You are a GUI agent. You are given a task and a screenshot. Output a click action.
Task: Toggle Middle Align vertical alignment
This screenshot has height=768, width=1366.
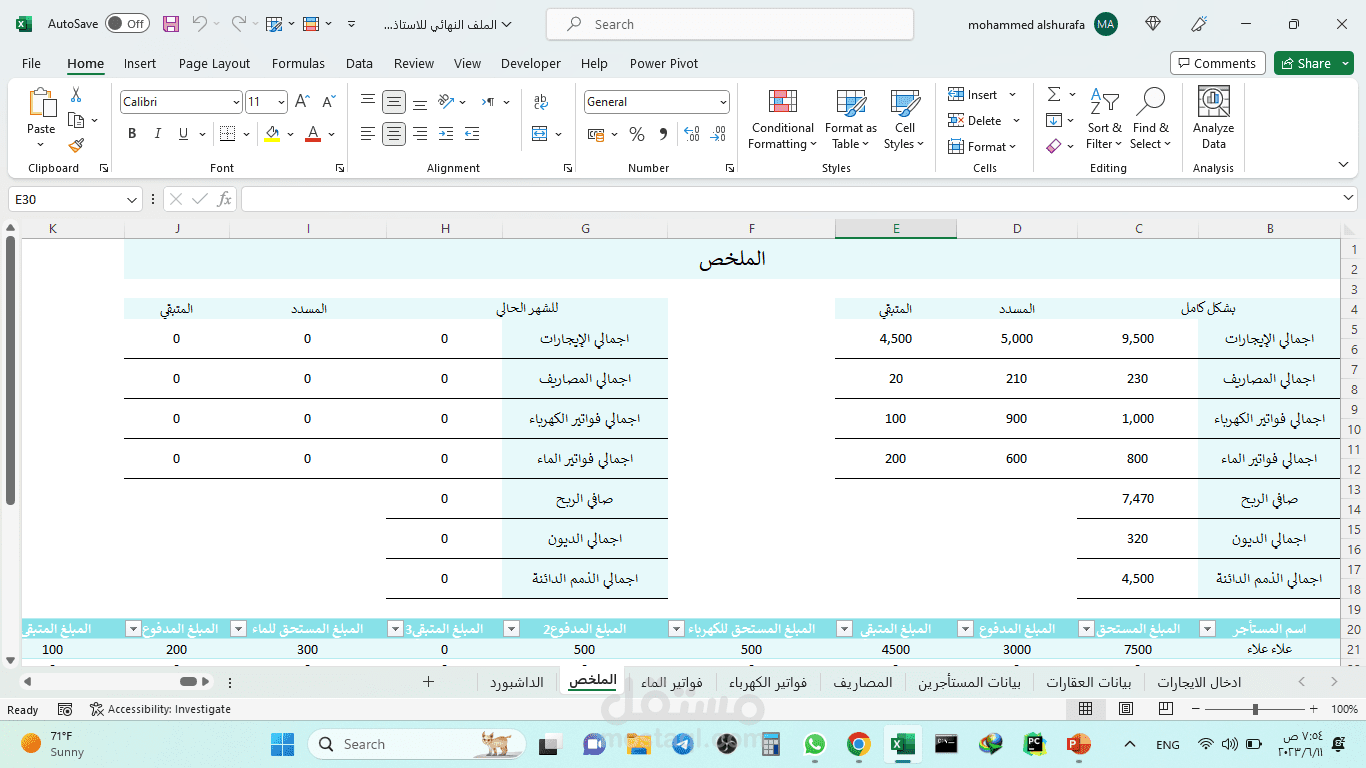[x=394, y=102]
